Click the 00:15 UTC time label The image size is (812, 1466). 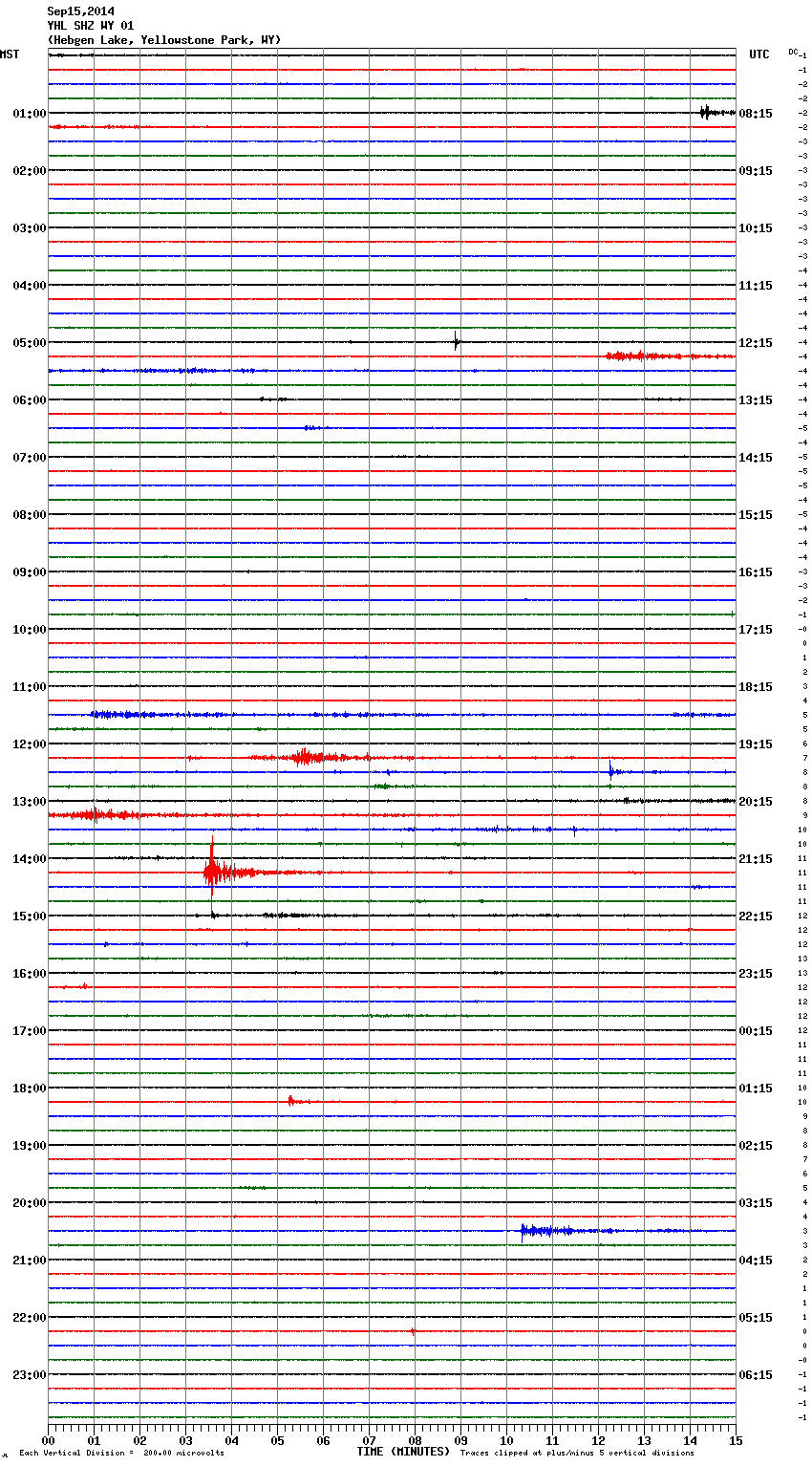(x=756, y=1031)
